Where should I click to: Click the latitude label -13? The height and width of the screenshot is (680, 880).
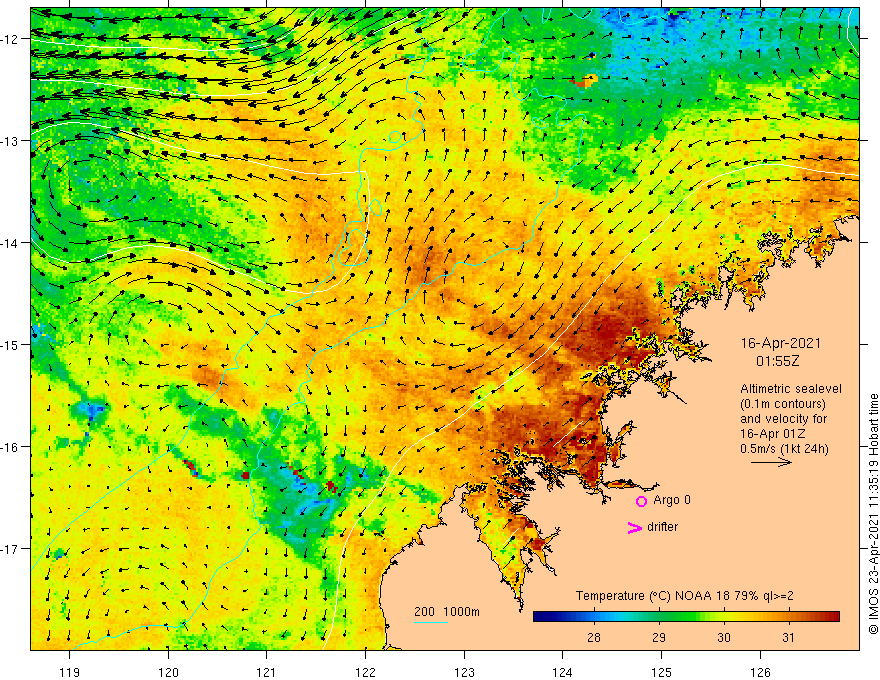pyautogui.click(x=10, y=141)
